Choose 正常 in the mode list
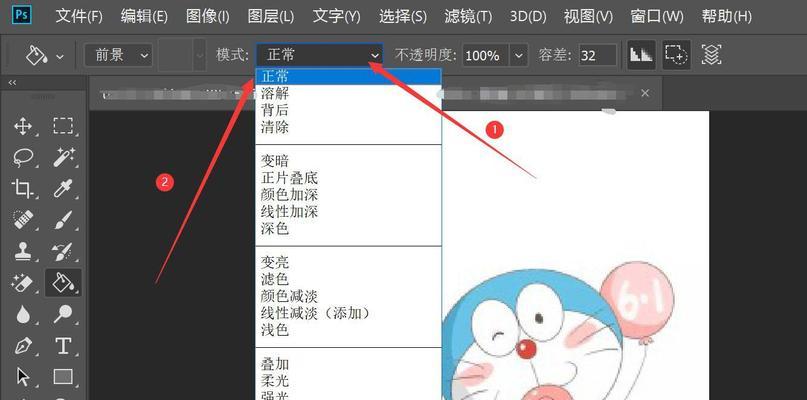 pyautogui.click(x=348, y=77)
